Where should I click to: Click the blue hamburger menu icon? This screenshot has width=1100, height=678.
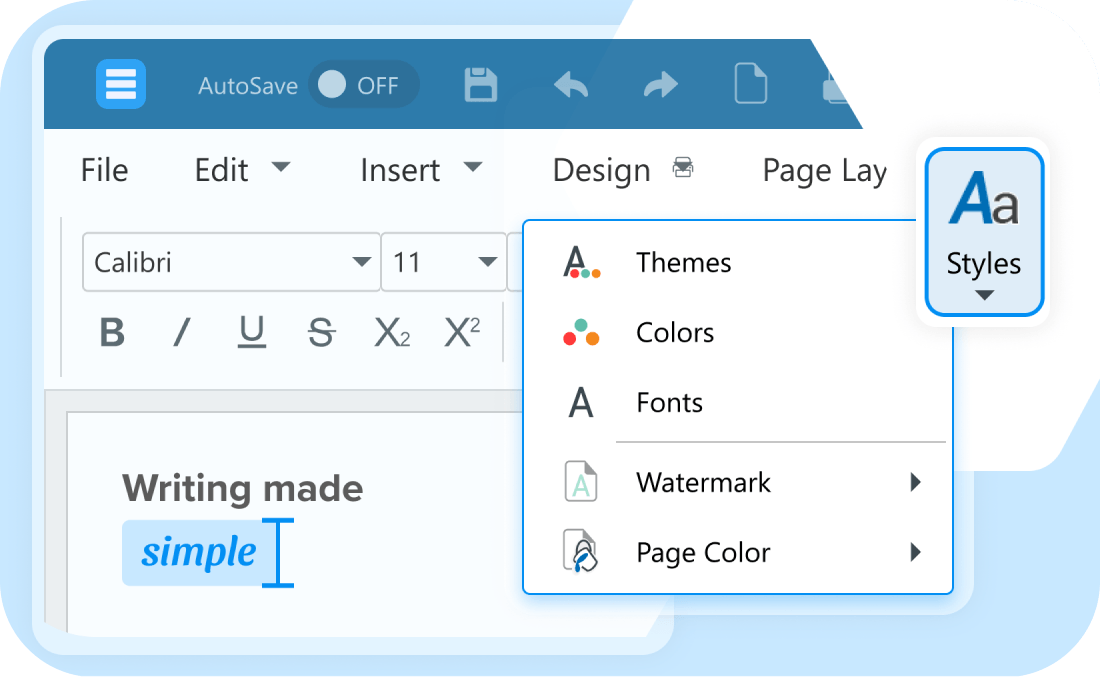[121, 84]
